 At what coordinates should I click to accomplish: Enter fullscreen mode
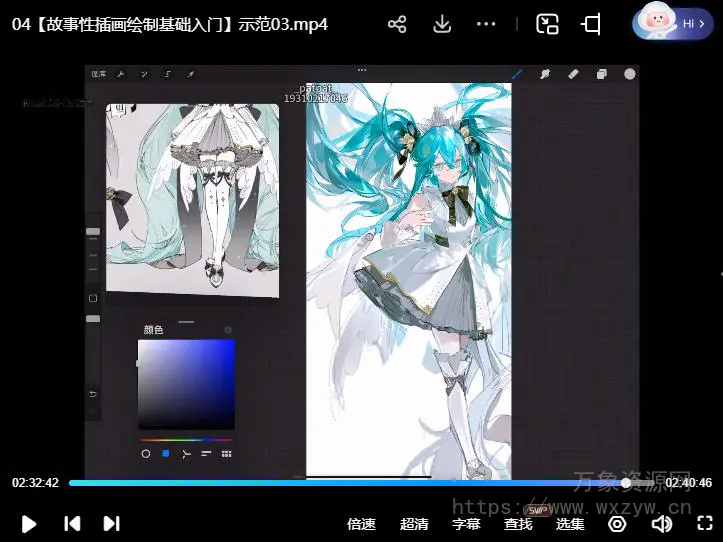coord(704,523)
